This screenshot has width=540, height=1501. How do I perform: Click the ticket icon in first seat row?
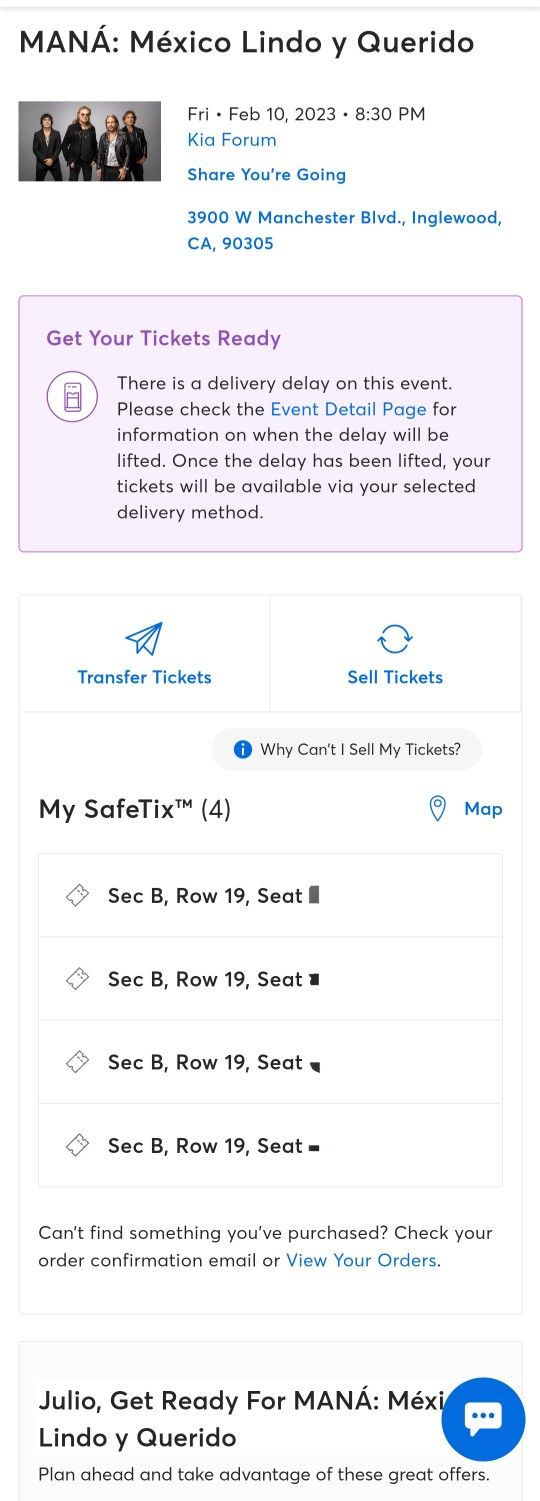click(x=77, y=896)
